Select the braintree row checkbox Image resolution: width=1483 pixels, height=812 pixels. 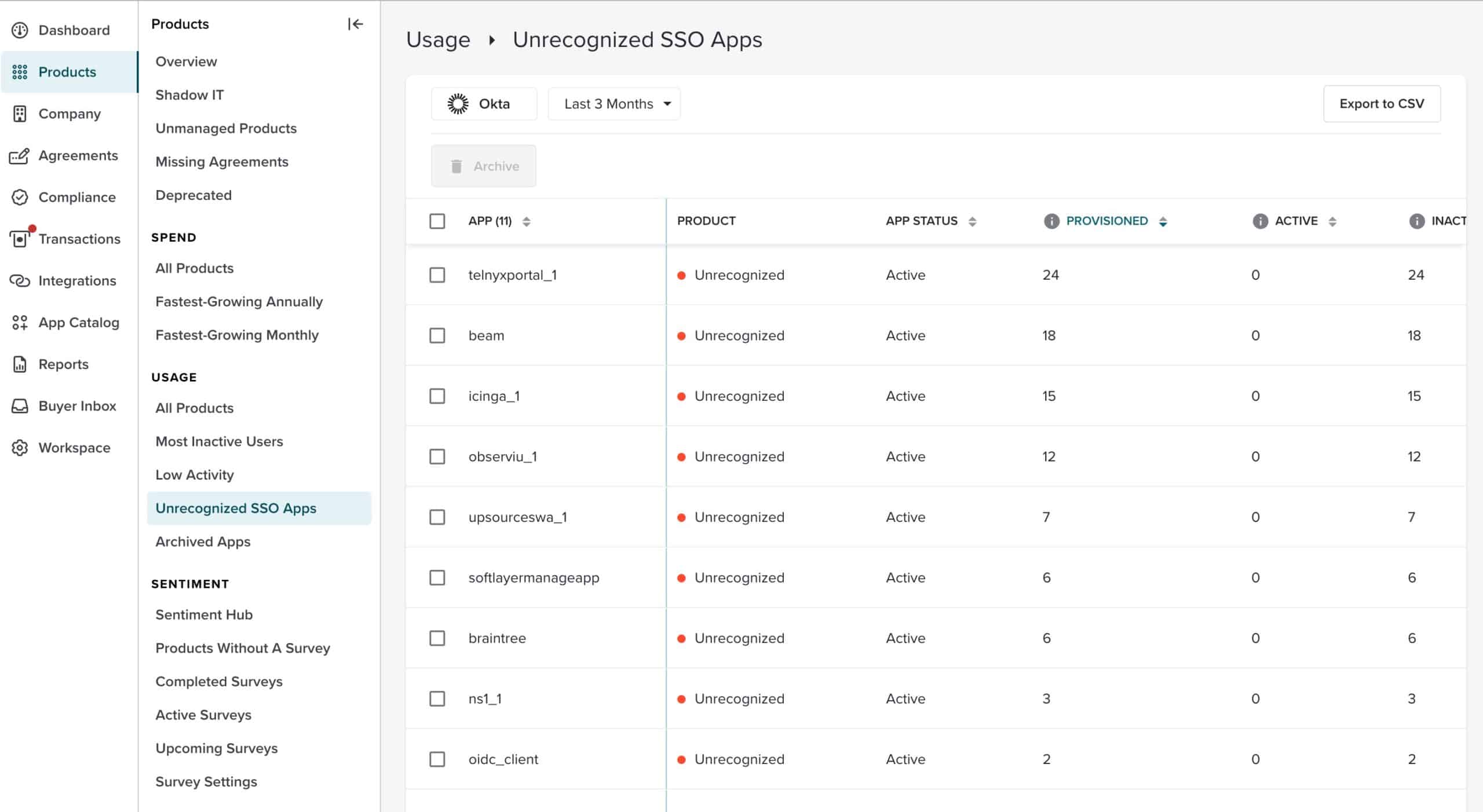pyautogui.click(x=437, y=638)
